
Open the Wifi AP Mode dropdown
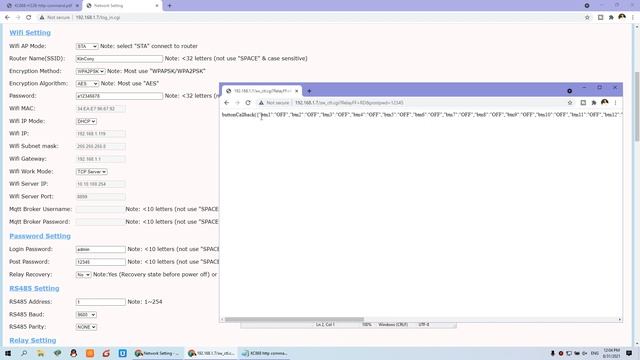(x=87, y=46)
